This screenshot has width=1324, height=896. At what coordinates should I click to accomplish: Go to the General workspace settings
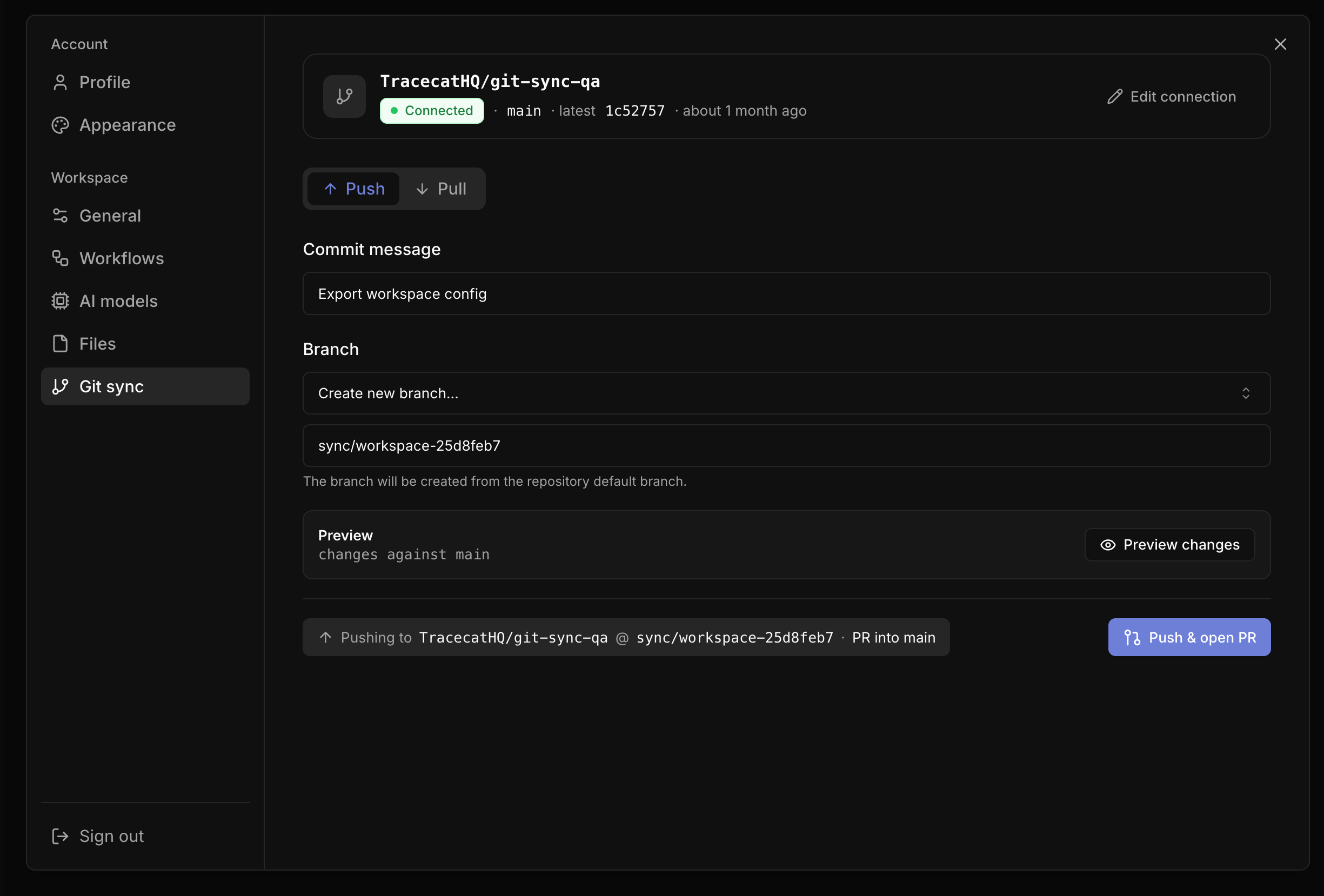pos(145,216)
